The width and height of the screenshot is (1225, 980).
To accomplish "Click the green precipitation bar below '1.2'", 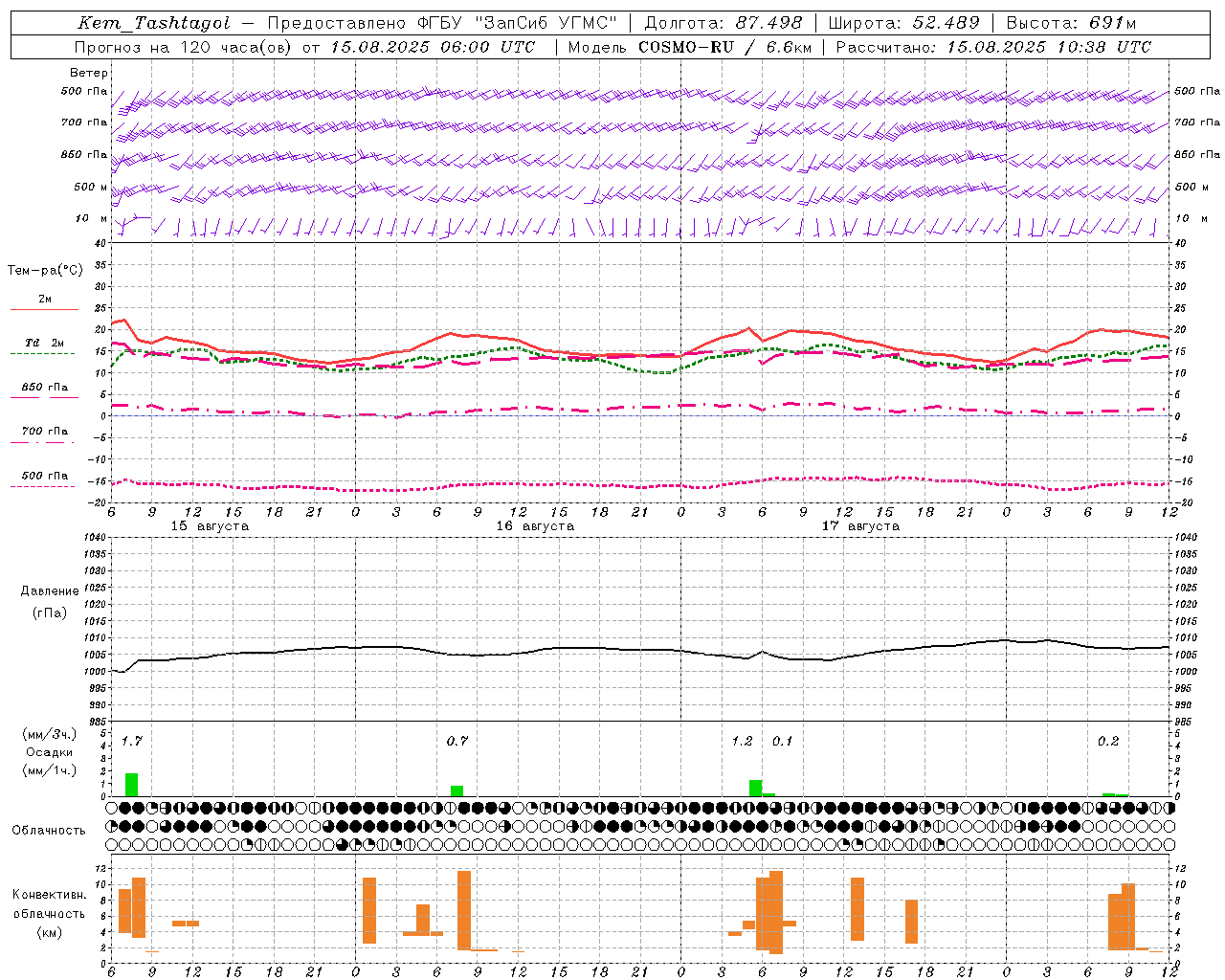I will click(x=756, y=789).
